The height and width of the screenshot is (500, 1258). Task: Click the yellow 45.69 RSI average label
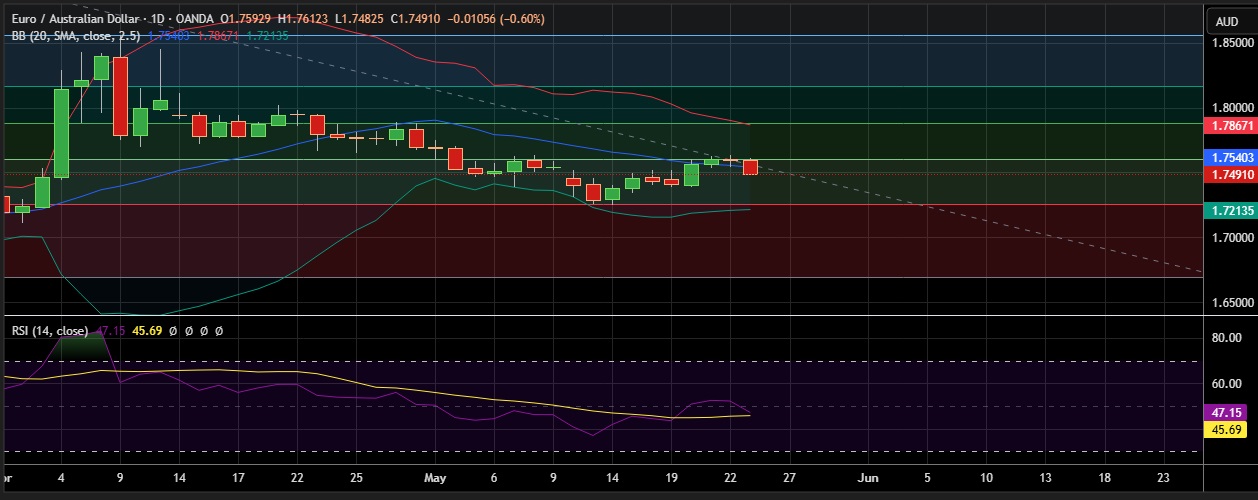[x=1226, y=430]
